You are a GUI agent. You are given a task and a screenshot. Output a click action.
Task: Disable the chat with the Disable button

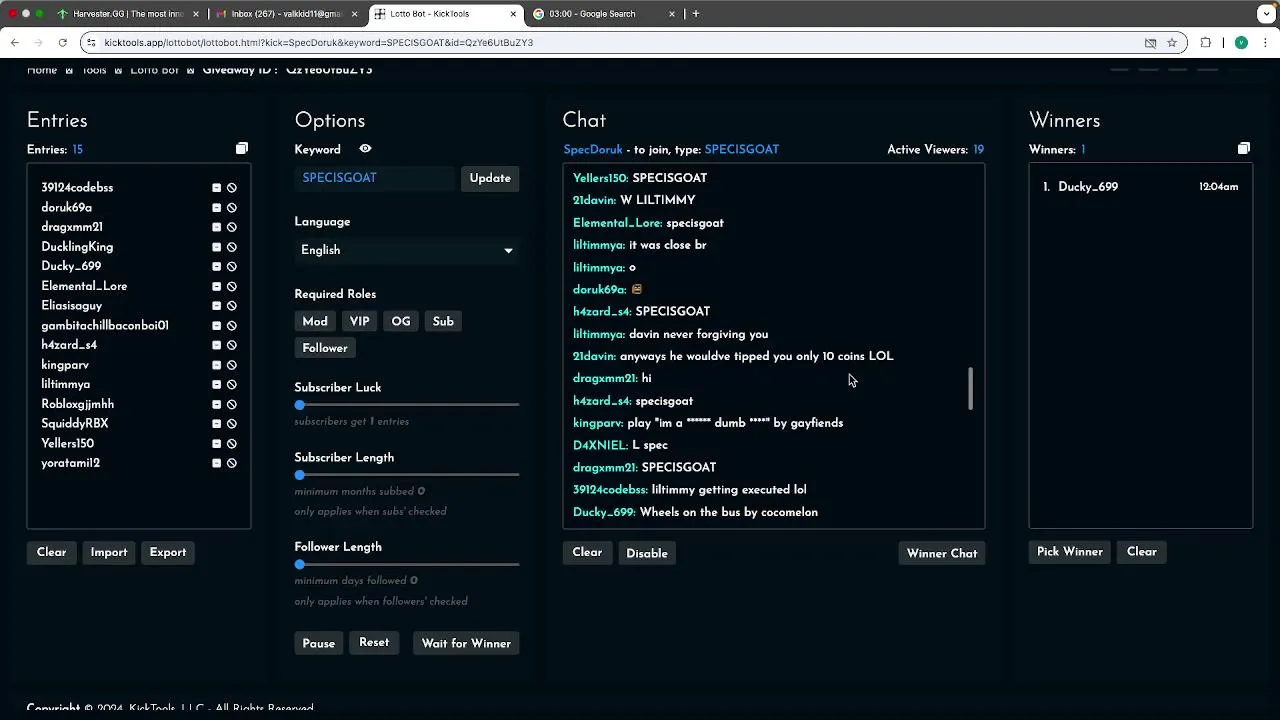coord(647,553)
